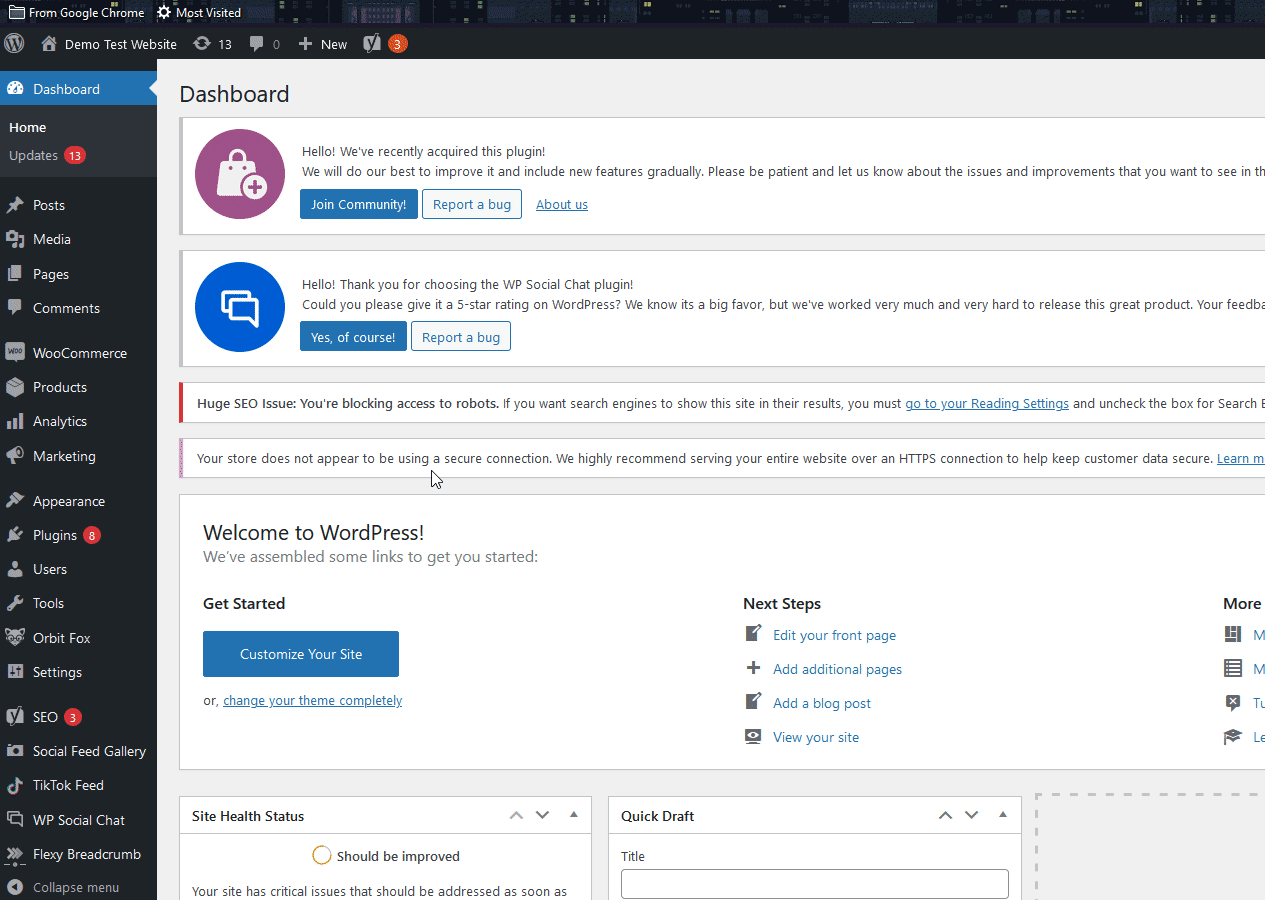
Task: Click the Orbit Fox icon
Action: 15,638
